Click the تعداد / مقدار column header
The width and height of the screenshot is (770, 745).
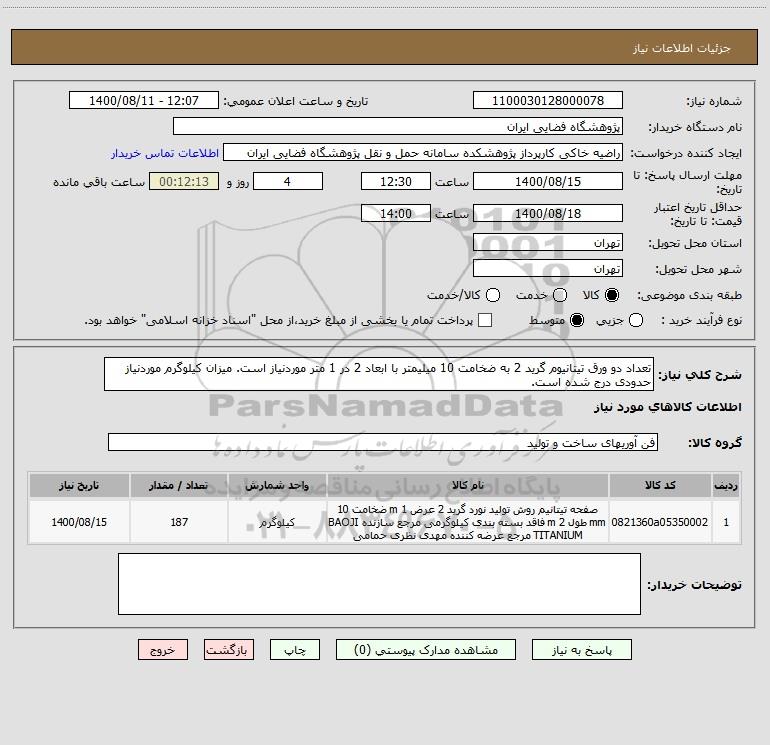point(179,485)
